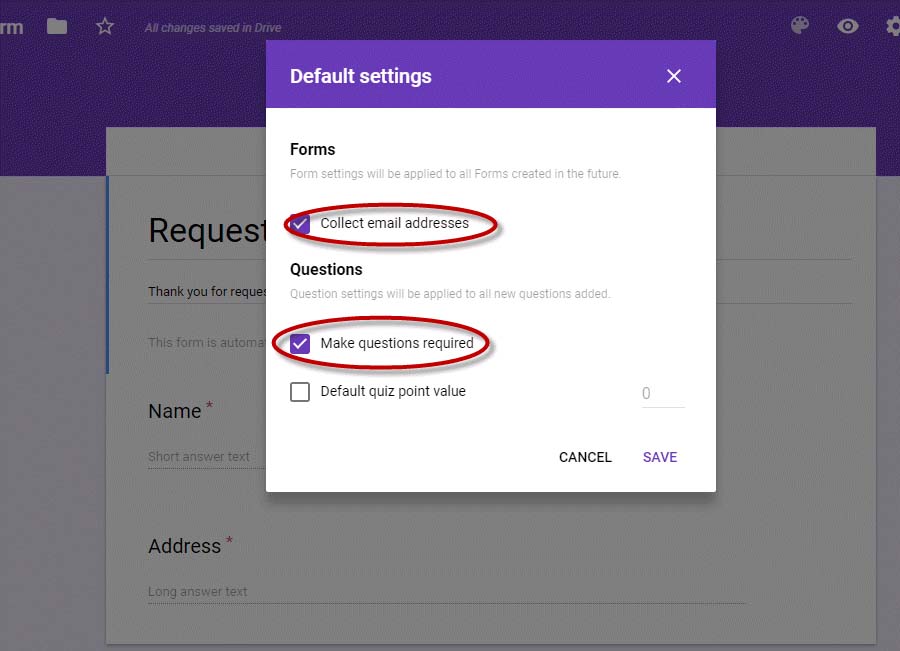Click All changes saved in Drive text
The height and width of the screenshot is (651, 900).
(213, 28)
